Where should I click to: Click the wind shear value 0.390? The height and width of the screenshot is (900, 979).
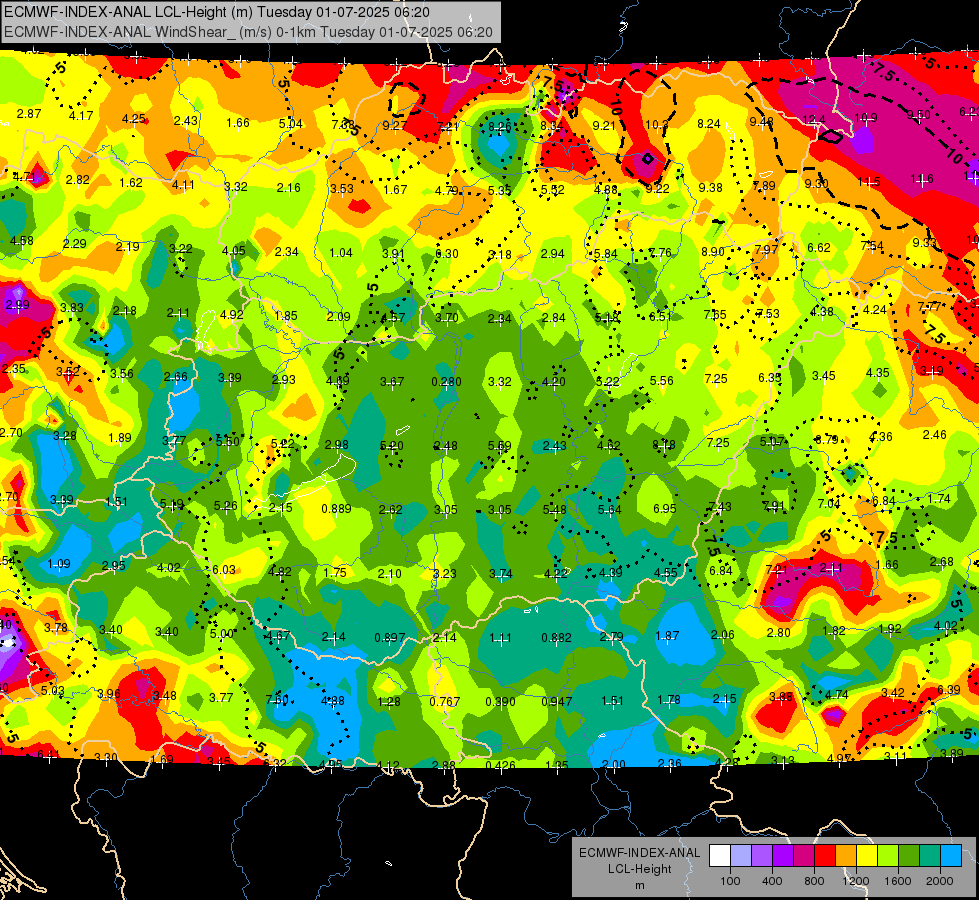500,701
